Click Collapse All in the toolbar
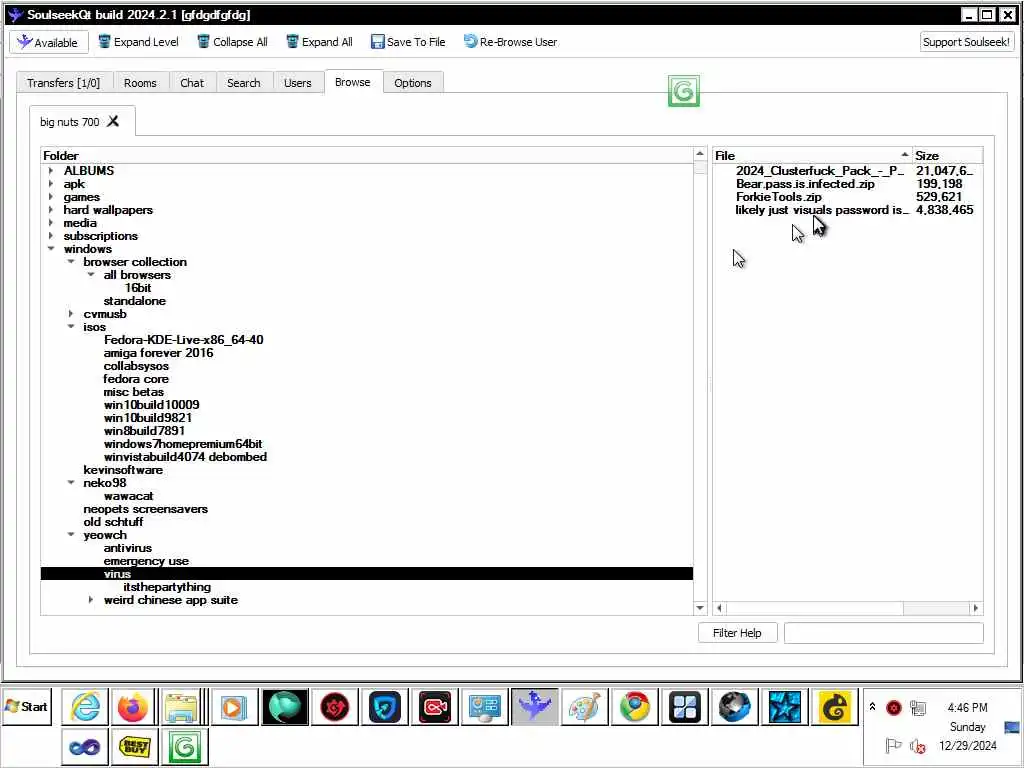 point(233,42)
